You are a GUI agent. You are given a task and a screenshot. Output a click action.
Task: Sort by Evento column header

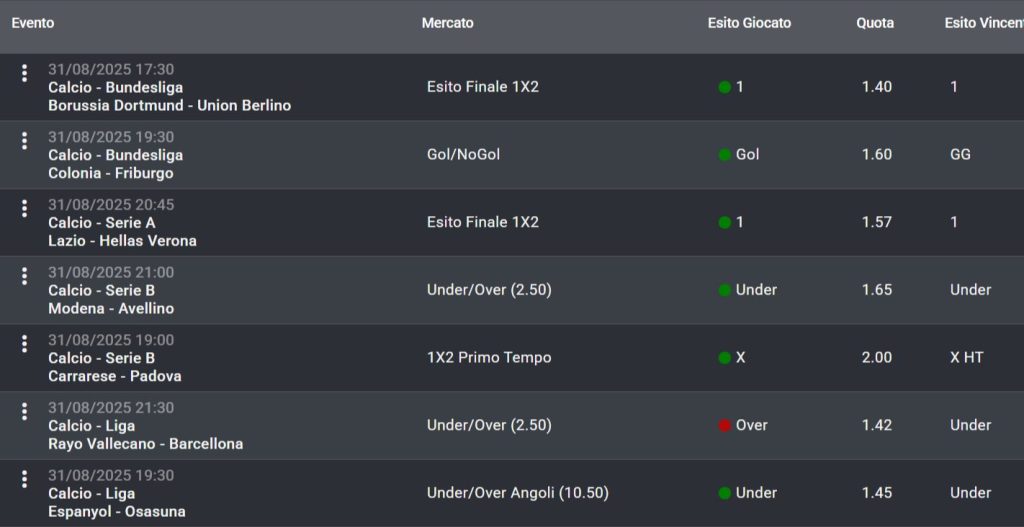point(33,23)
